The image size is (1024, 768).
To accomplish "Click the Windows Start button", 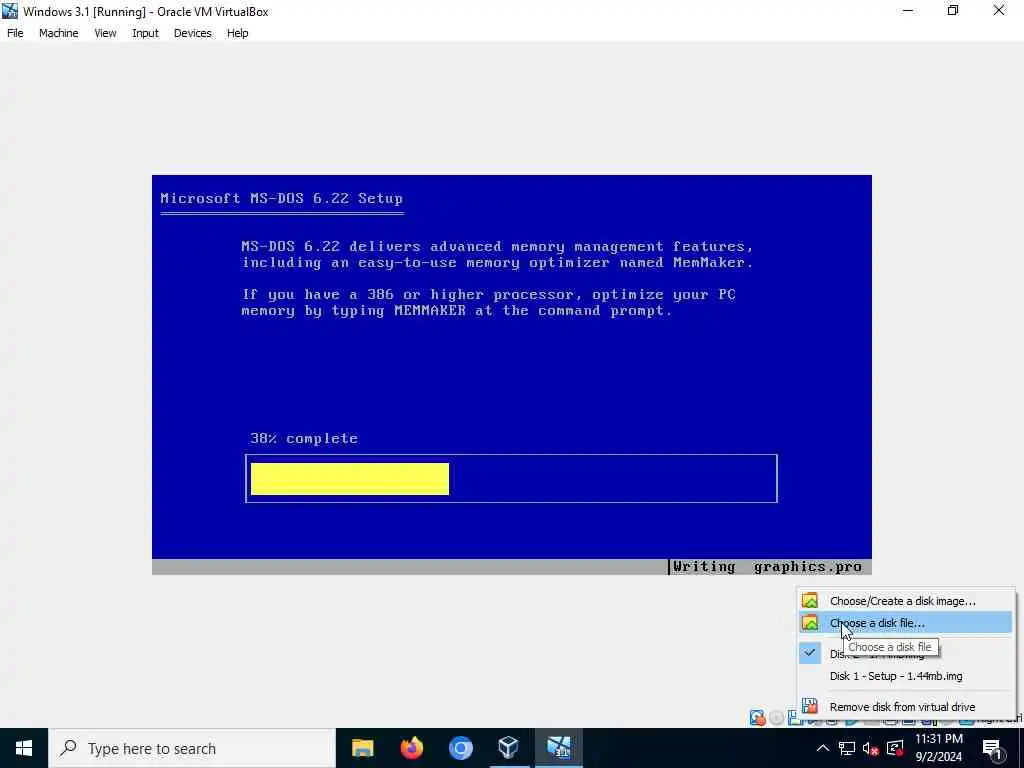I will pos(24,748).
